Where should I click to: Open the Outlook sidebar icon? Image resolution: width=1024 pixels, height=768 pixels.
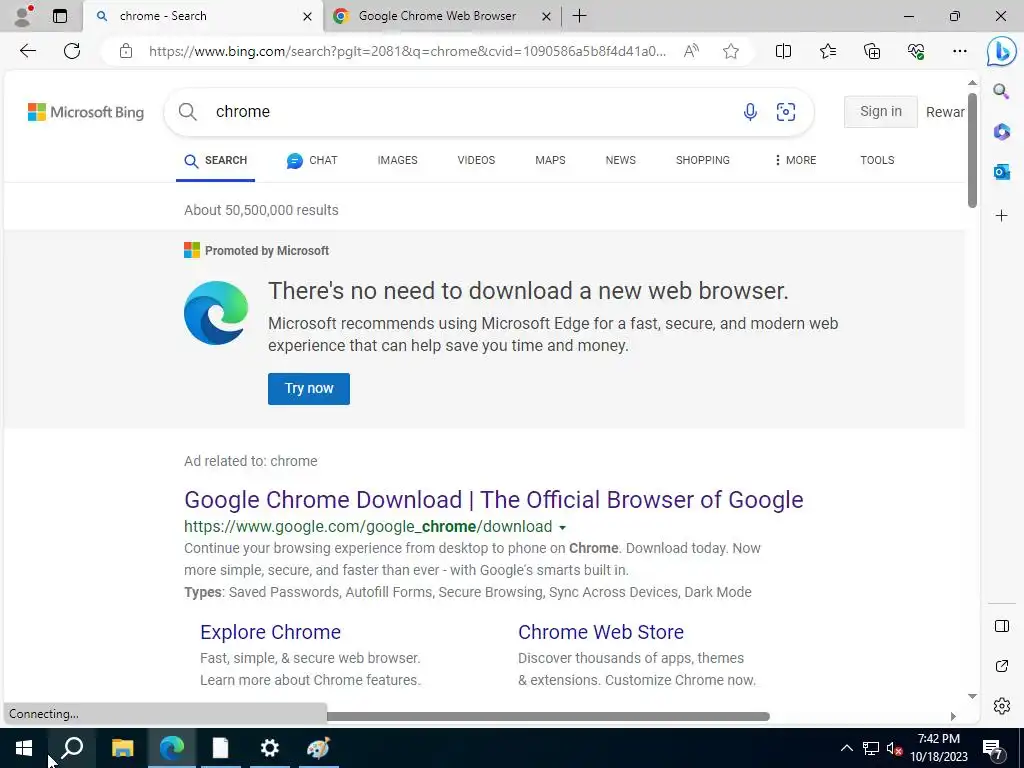tap(1001, 172)
